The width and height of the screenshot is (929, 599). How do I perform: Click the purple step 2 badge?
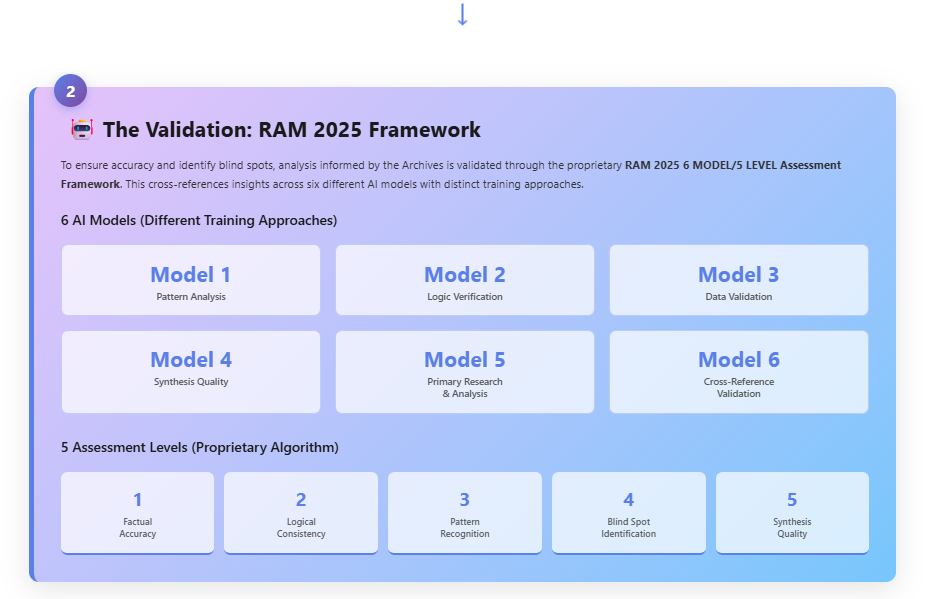tap(70, 91)
